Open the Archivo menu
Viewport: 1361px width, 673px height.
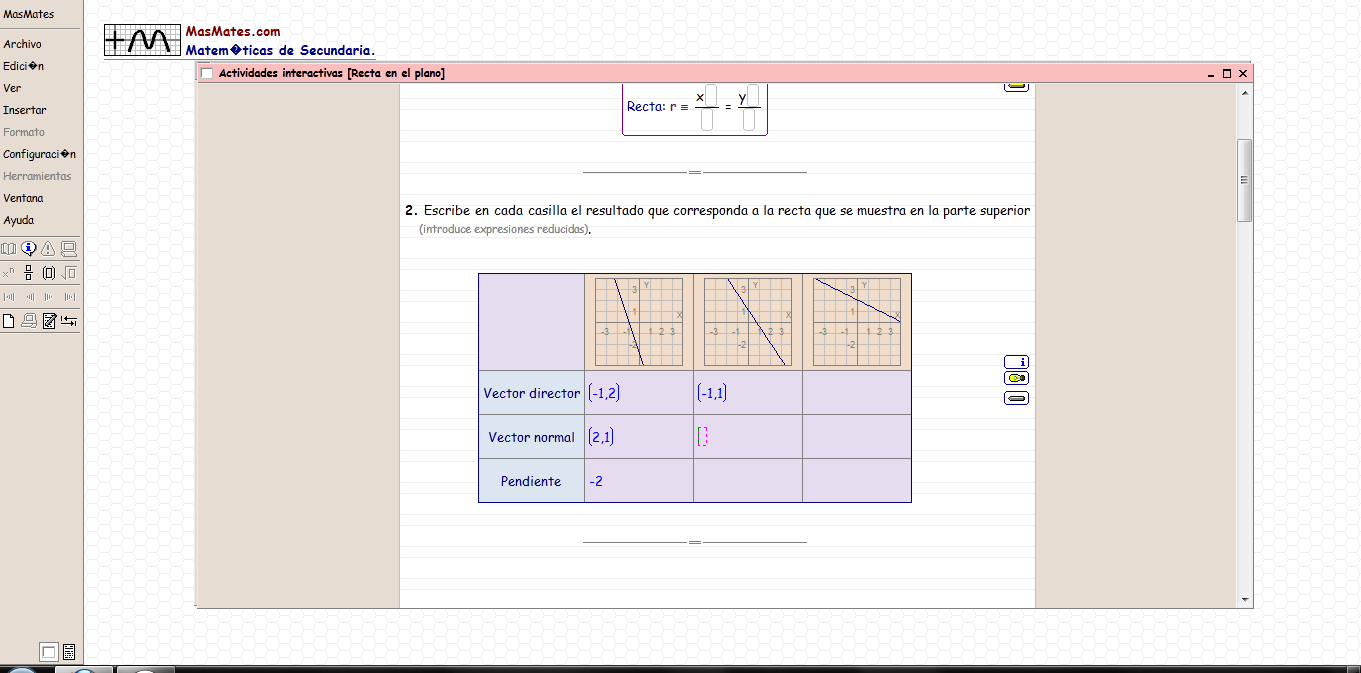click(x=22, y=44)
